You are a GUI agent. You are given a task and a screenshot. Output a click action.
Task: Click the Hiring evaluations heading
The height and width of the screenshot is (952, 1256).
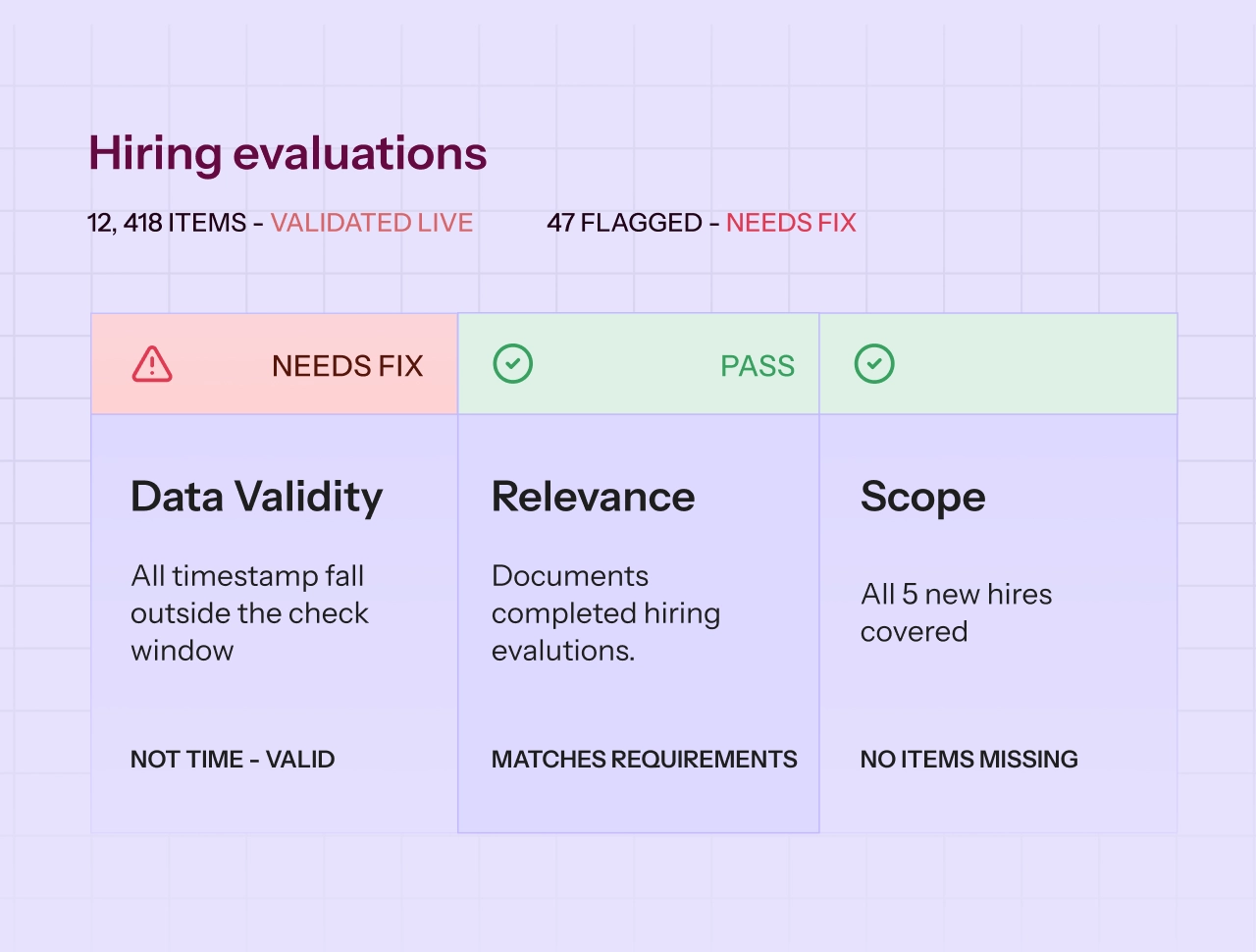(x=288, y=154)
